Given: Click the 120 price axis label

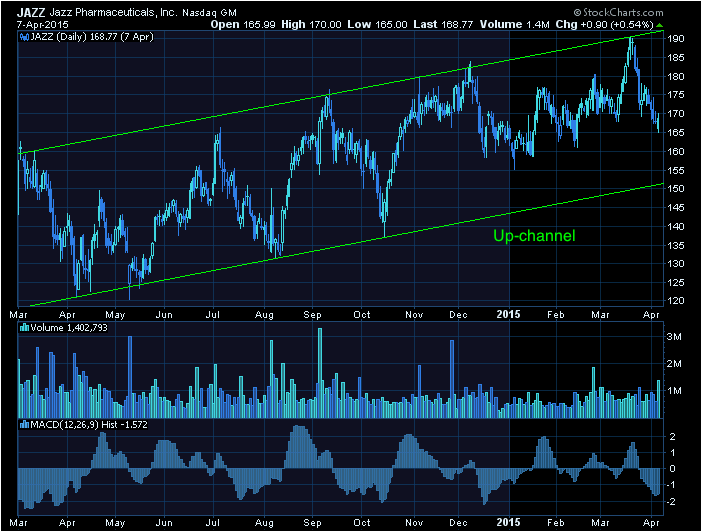Looking at the screenshot, I should (x=676, y=301).
